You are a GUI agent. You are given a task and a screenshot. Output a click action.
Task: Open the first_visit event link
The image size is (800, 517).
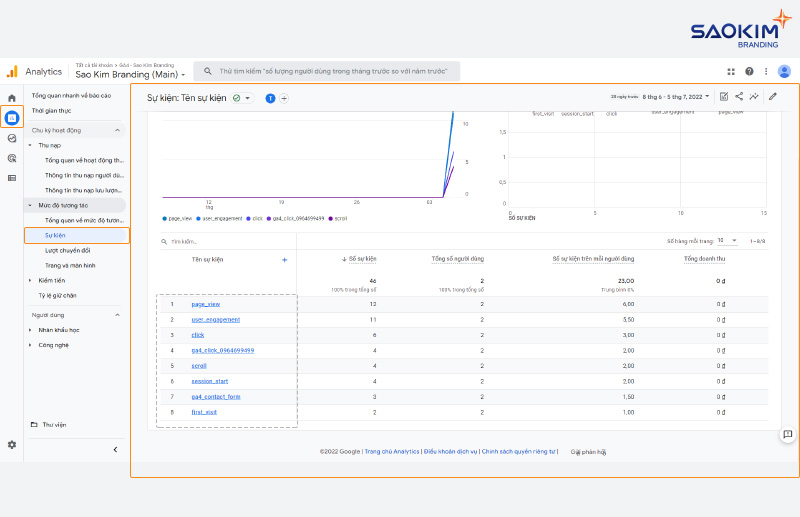[x=204, y=412]
